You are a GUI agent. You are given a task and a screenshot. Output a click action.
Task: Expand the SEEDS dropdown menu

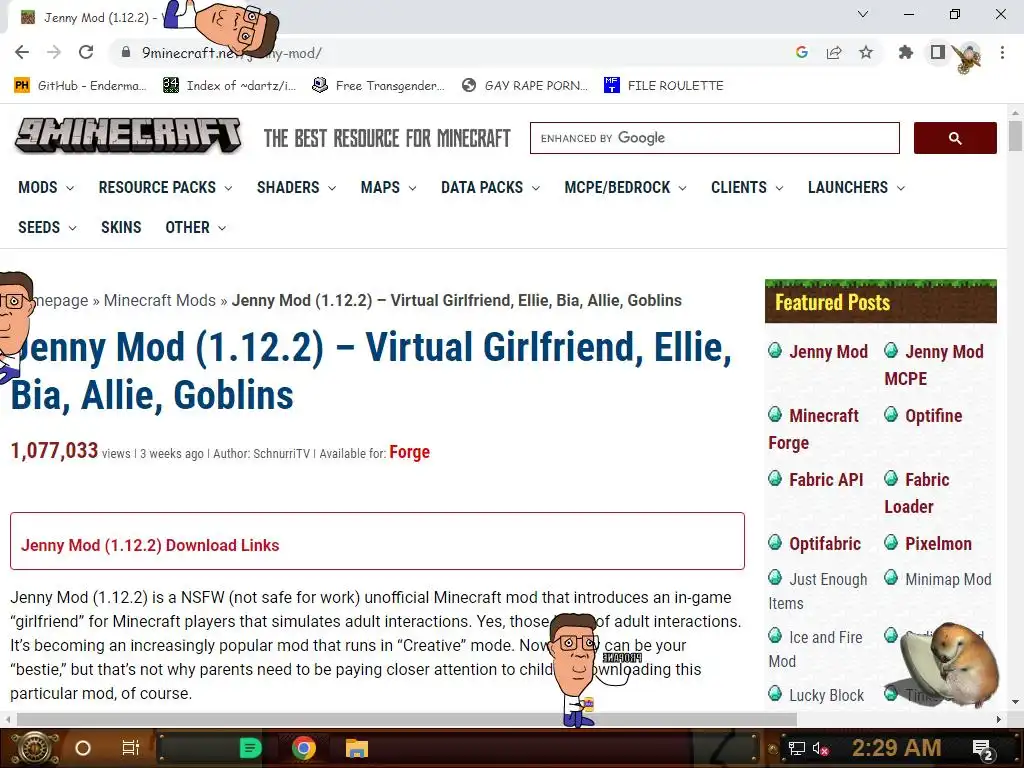click(x=47, y=227)
